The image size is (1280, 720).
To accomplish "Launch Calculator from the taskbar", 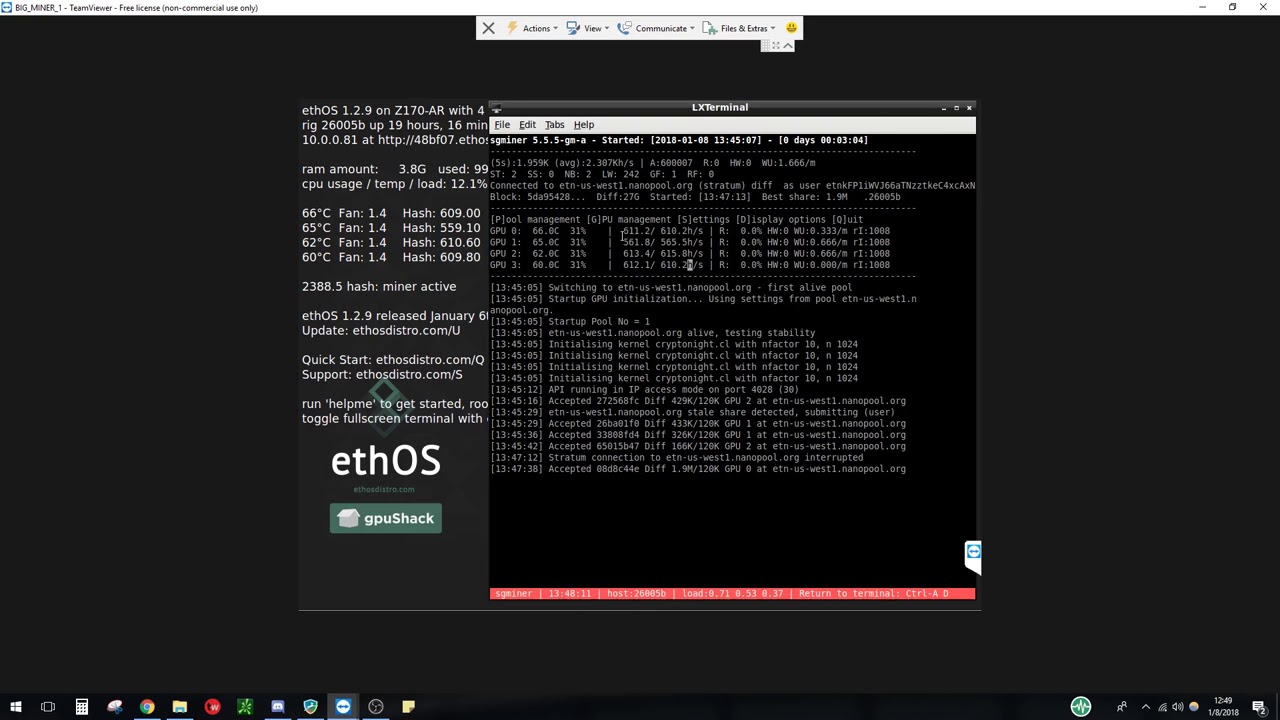I will tap(81, 707).
